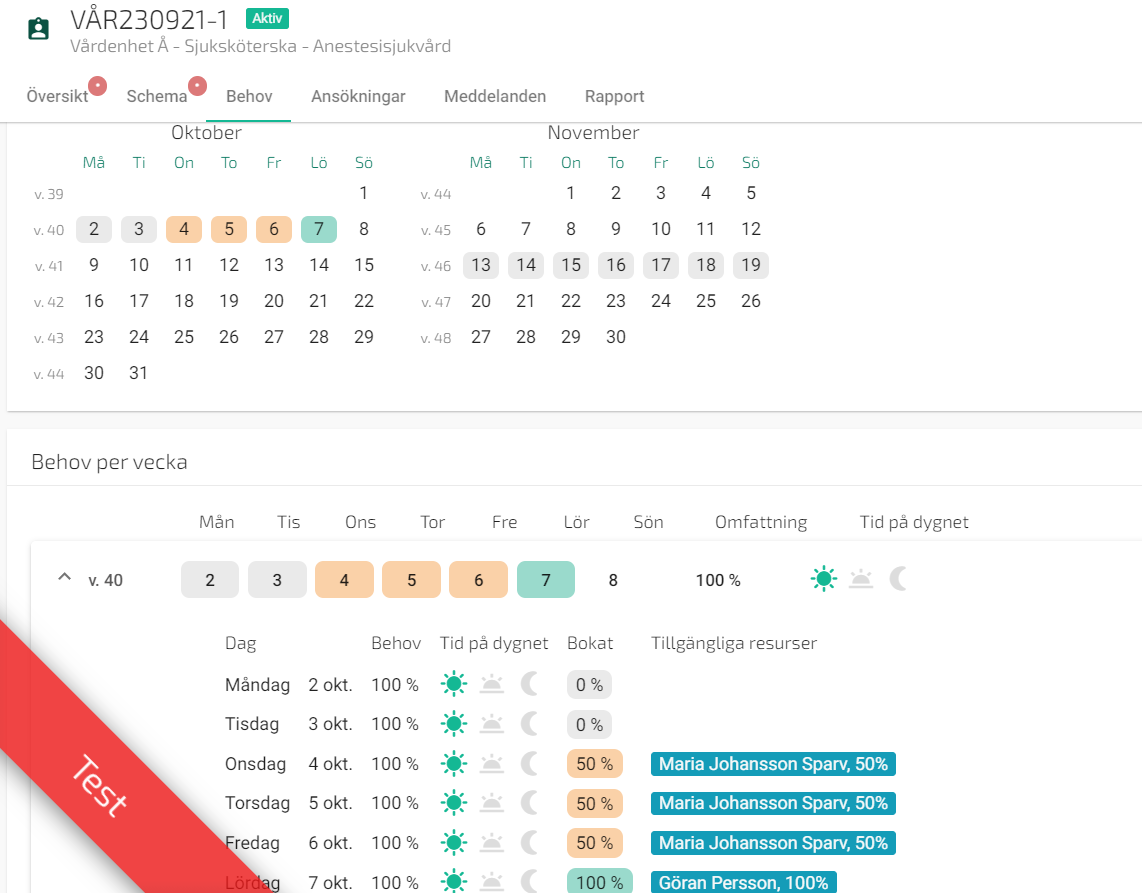Click the 0 % booked badge for Tisdag
This screenshot has width=1142, height=893.
[x=589, y=725]
